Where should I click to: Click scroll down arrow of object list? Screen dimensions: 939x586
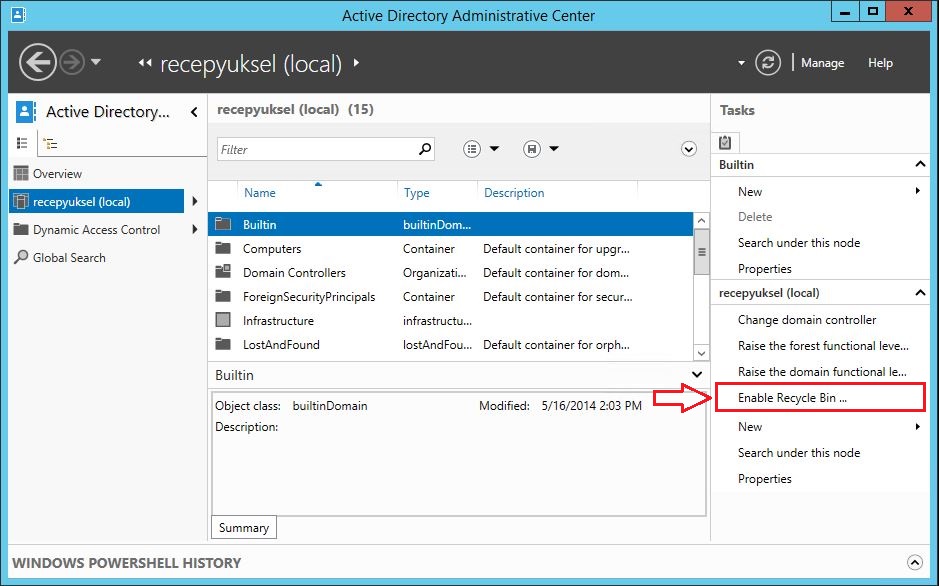pos(701,353)
